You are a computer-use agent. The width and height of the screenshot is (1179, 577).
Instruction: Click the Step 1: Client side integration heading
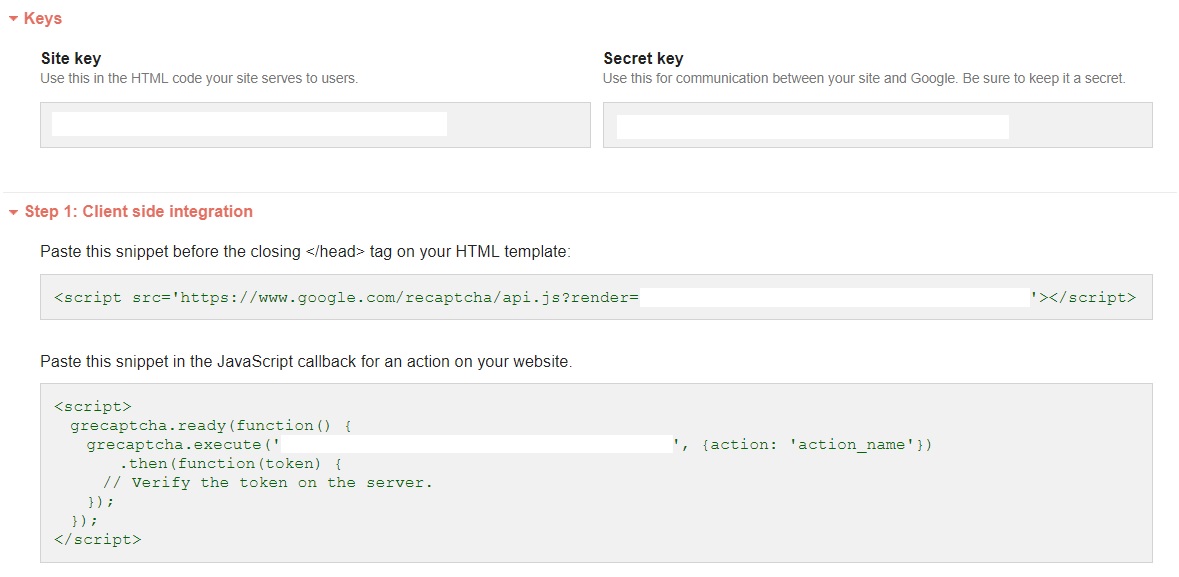tap(138, 211)
